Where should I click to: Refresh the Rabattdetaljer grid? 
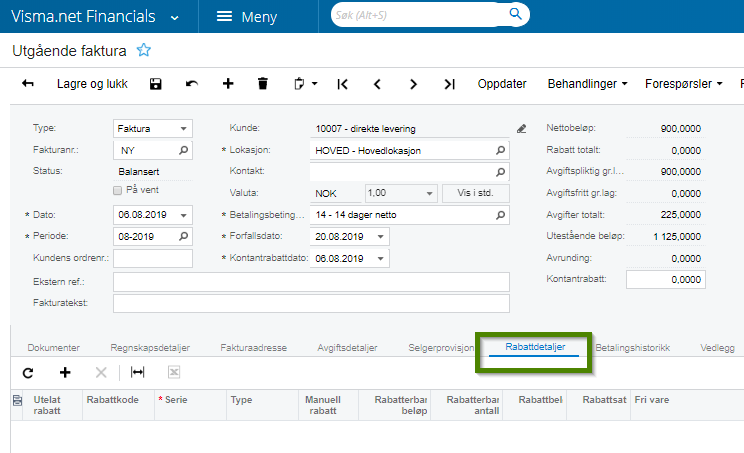(x=28, y=372)
